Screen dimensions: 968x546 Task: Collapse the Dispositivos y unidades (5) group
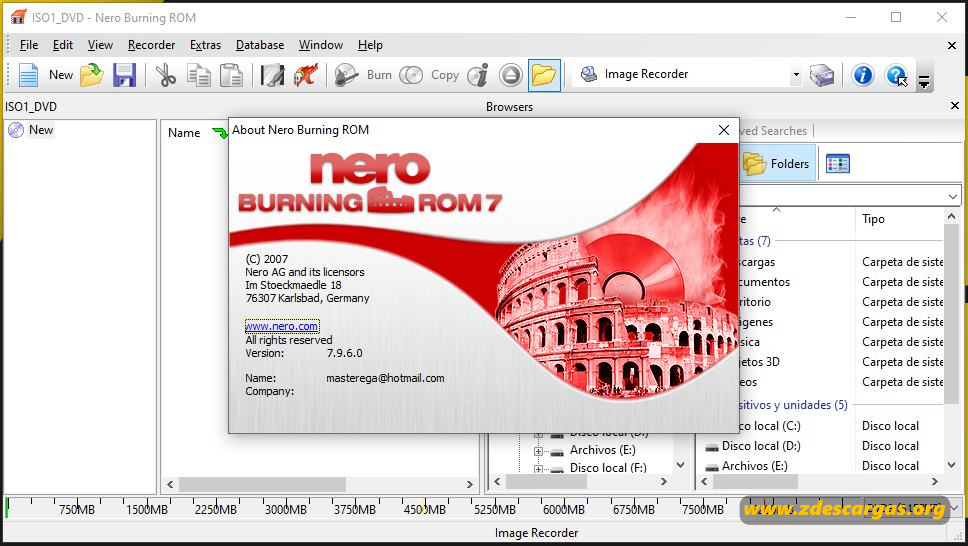pyautogui.click(x=793, y=405)
